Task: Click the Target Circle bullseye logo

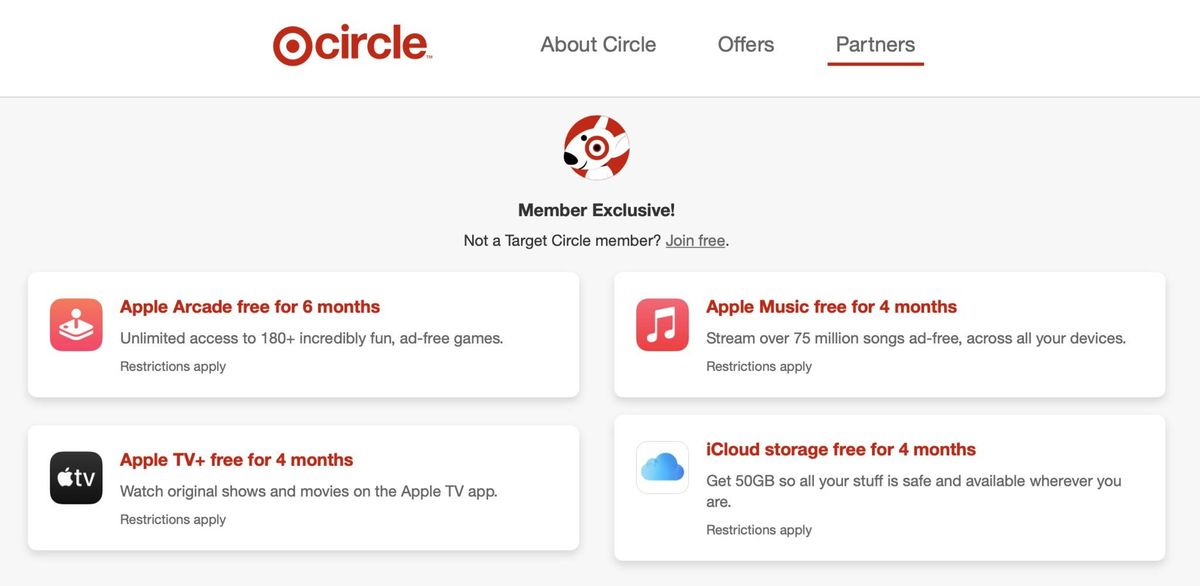Action: [290, 44]
